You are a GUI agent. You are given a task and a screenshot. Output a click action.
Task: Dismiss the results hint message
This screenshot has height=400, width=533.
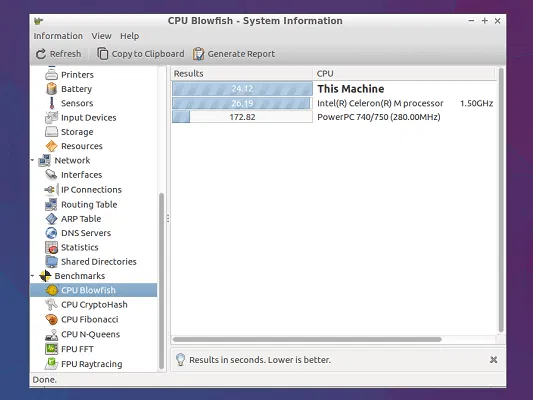[x=494, y=360]
